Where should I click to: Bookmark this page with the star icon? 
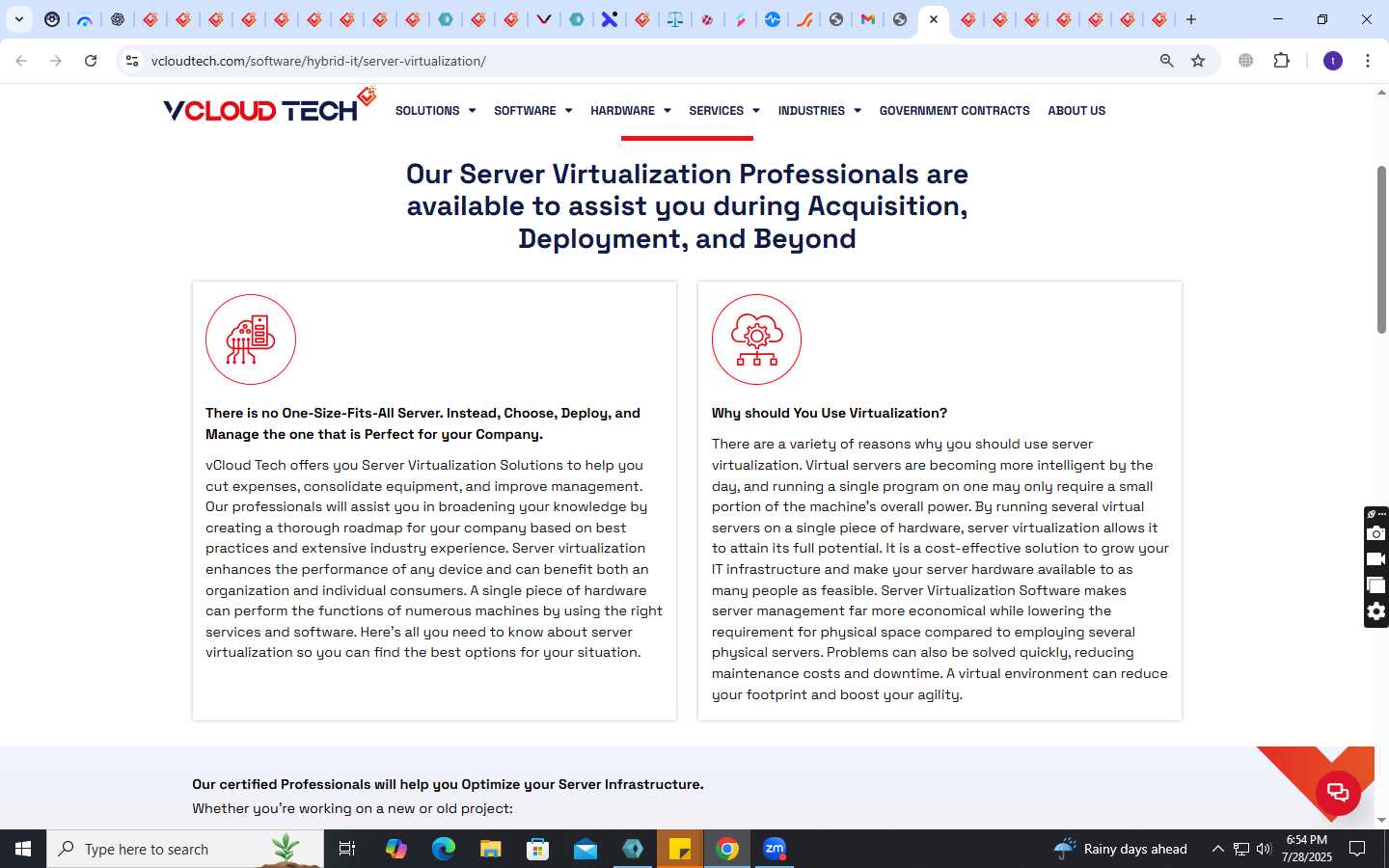(1198, 61)
